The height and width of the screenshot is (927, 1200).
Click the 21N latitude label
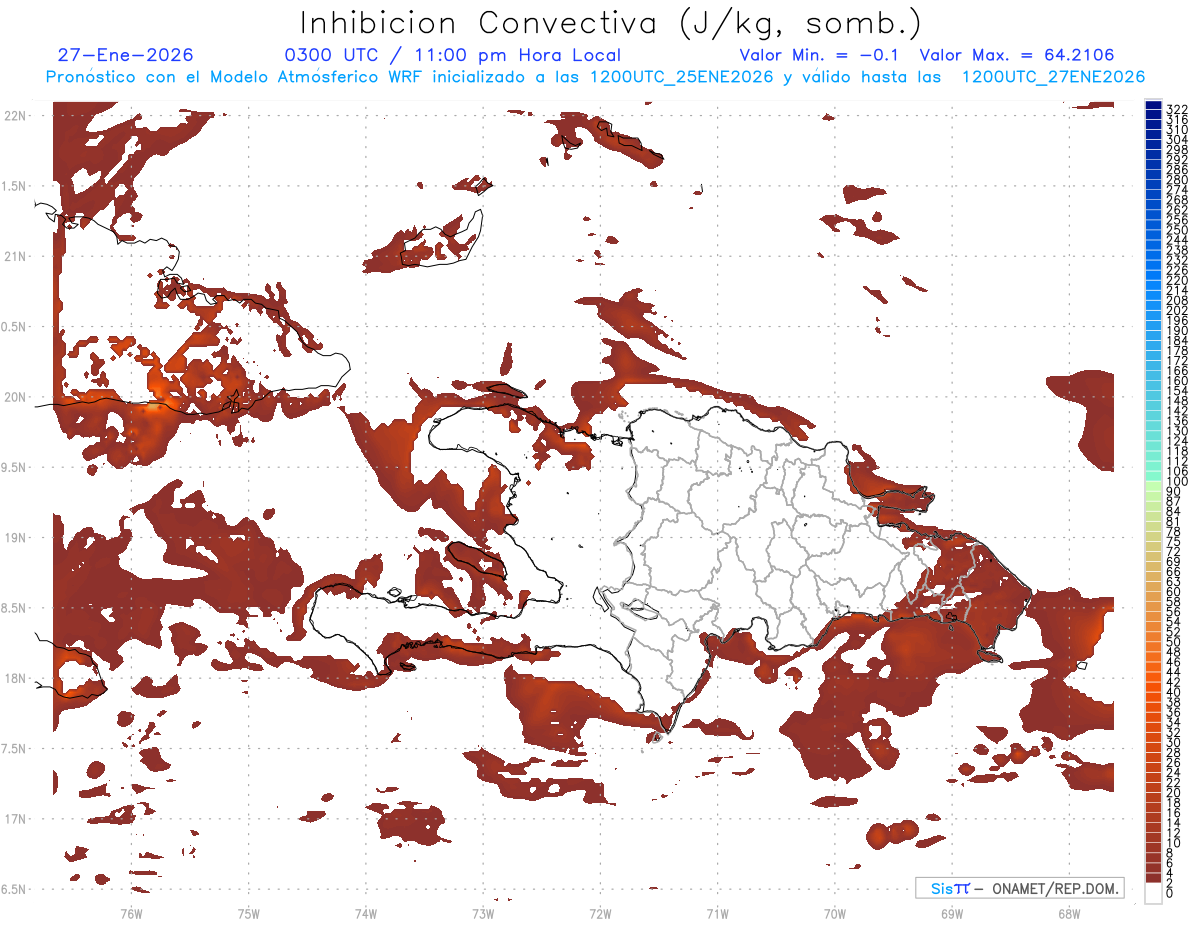pos(15,256)
